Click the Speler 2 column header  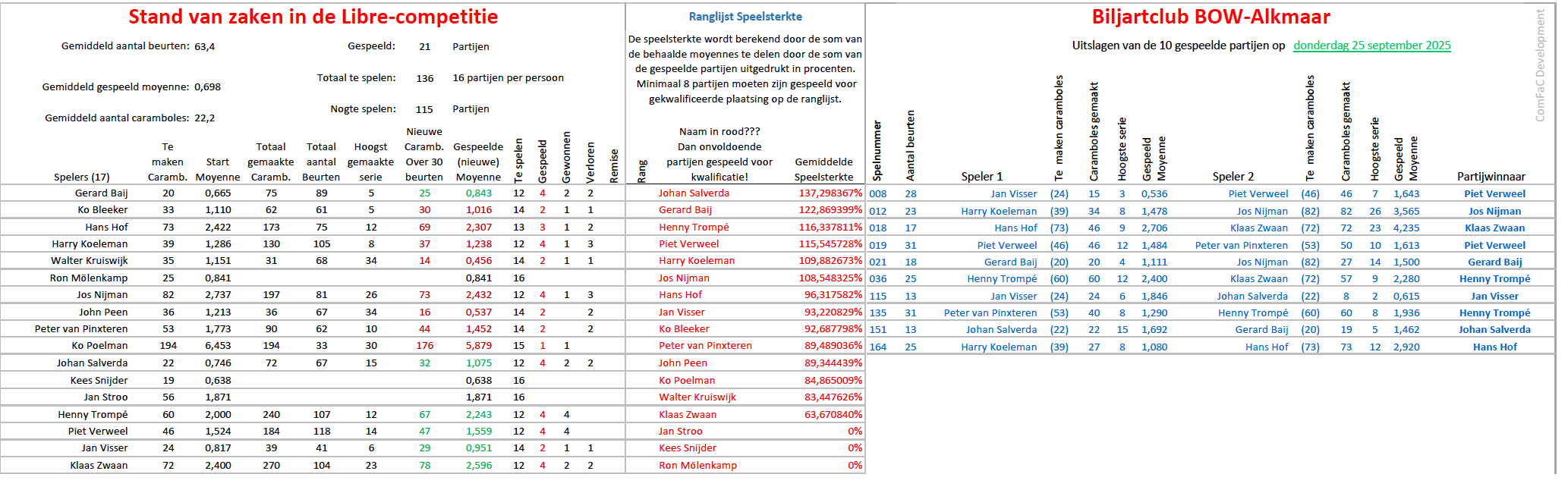point(1233,176)
